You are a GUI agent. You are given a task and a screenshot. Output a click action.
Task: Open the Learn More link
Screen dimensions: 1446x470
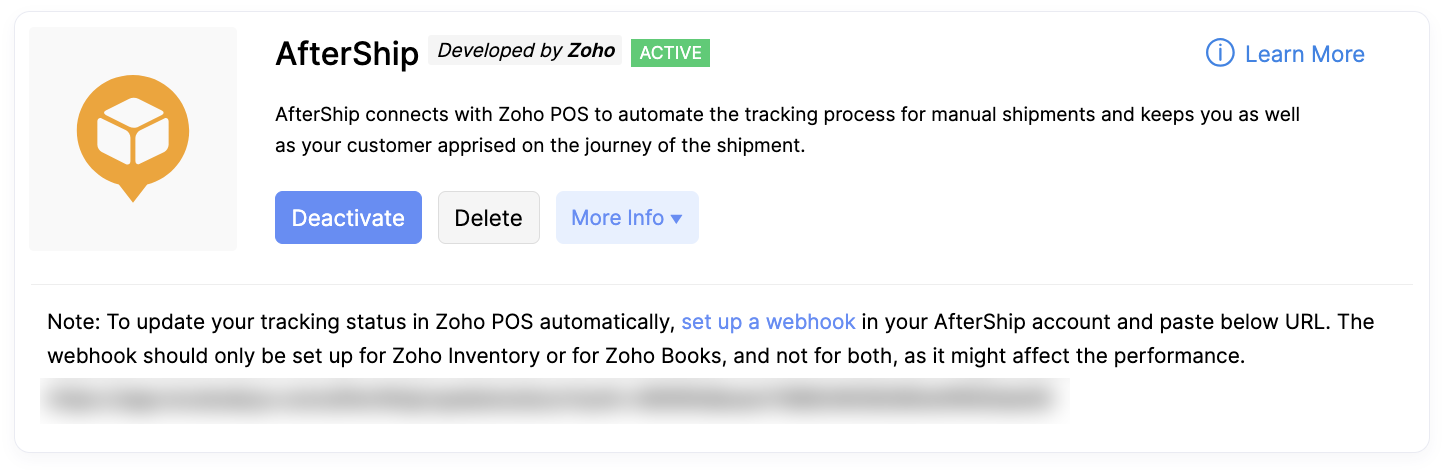[x=1304, y=54]
